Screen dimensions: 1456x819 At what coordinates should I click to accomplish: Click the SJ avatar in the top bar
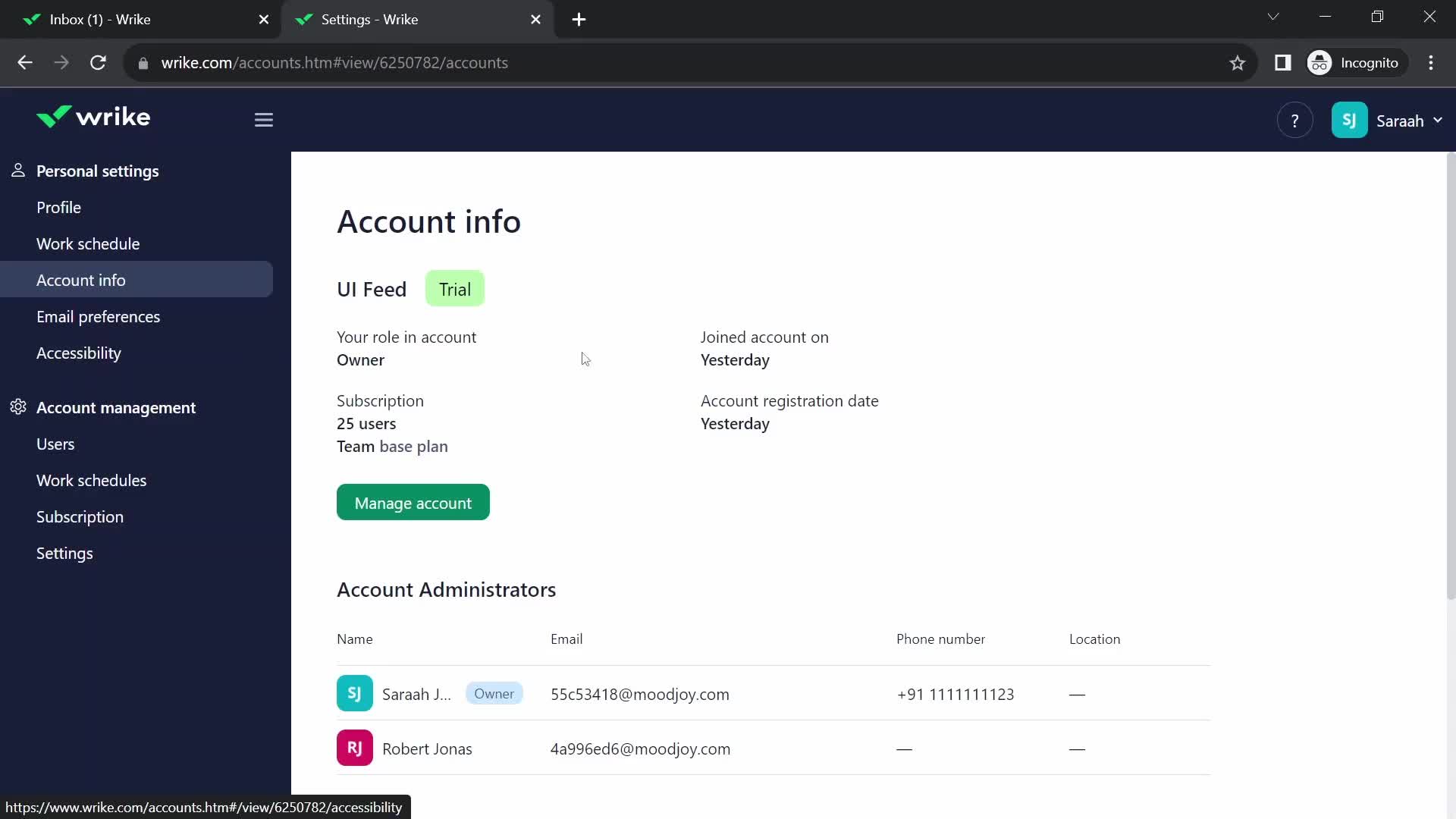(x=1349, y=121)
